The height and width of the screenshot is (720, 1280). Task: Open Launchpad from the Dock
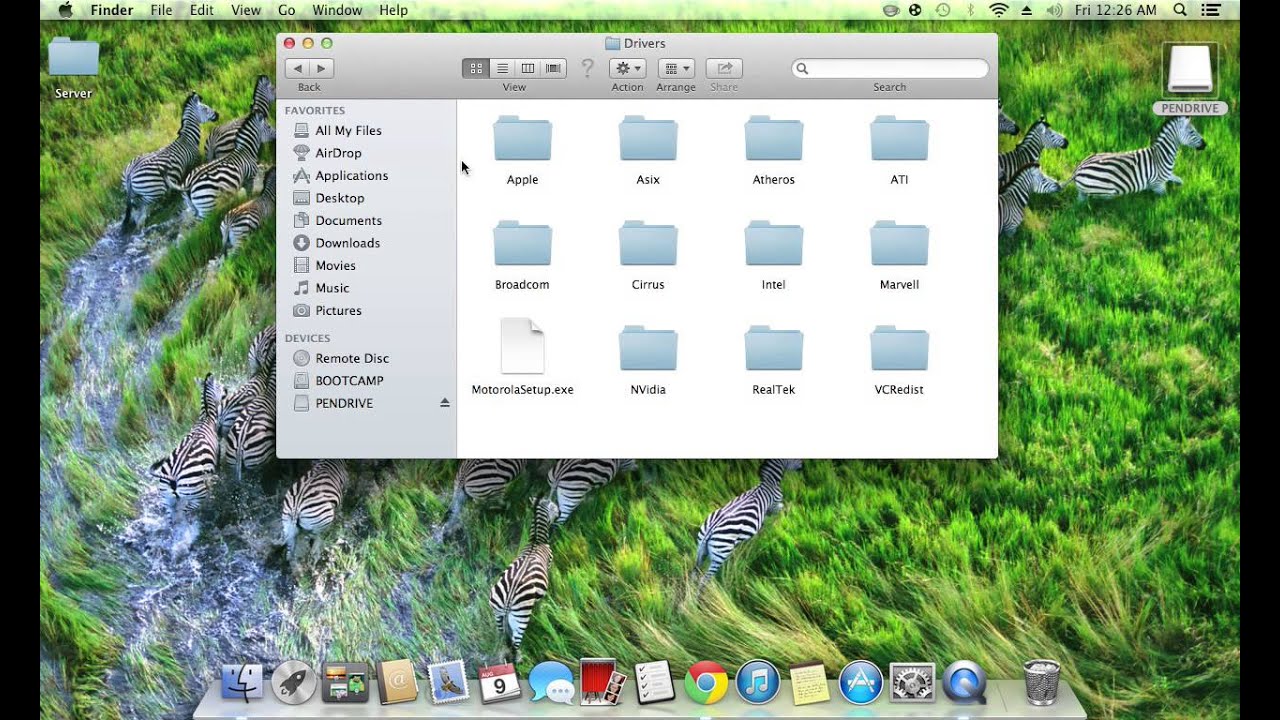click(294, 683)
